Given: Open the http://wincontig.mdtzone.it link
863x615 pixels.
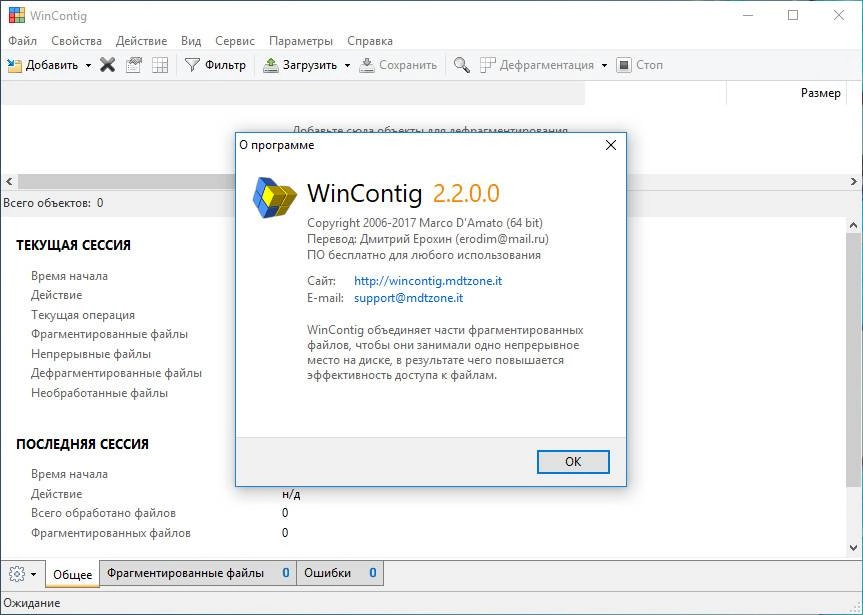Looking at the screenshot, I should coord(428,281).
